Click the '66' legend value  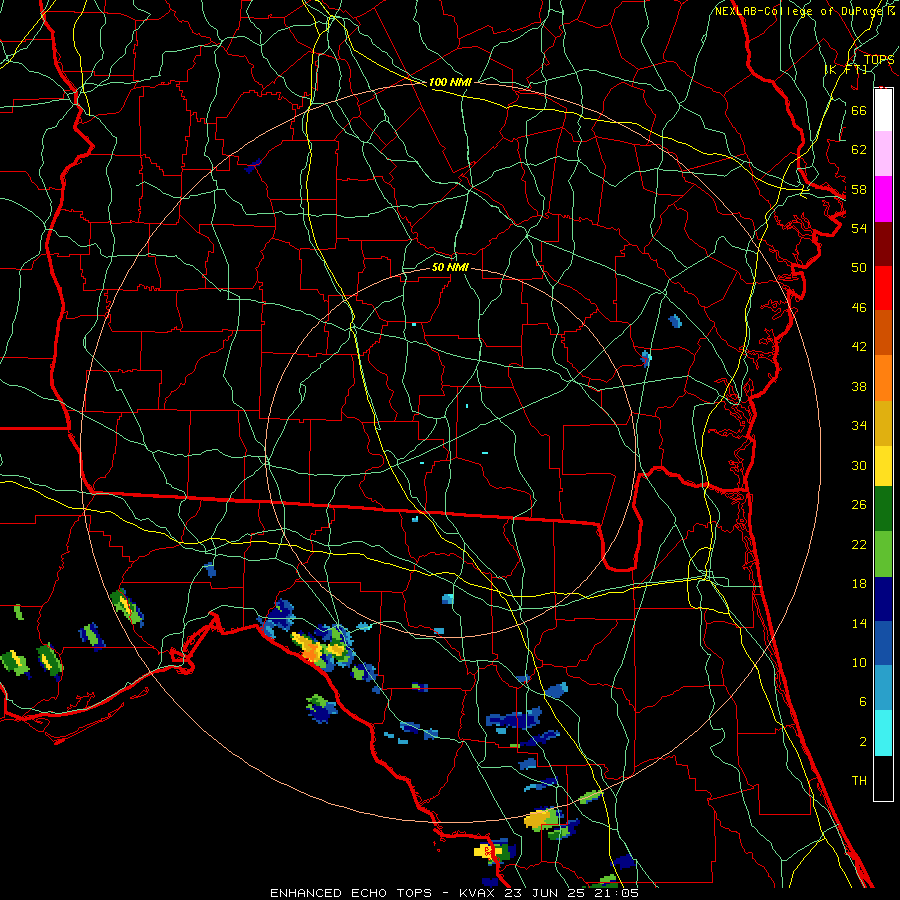coord(859,110)
